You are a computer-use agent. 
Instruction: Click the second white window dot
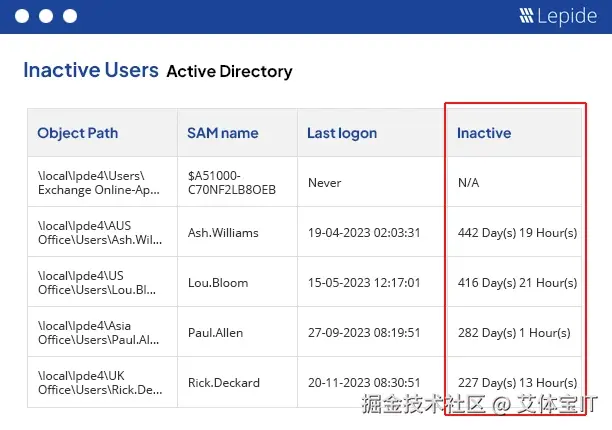click(x=46, y=16)
